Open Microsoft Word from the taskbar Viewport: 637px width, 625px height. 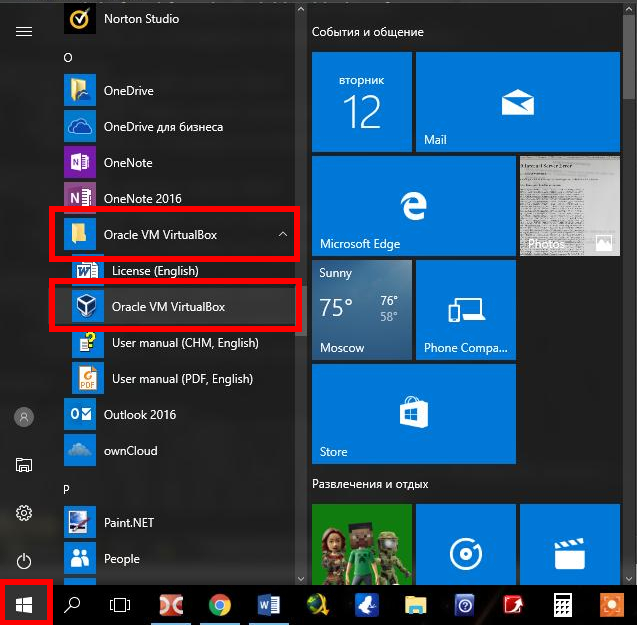(x=269, y=605)
